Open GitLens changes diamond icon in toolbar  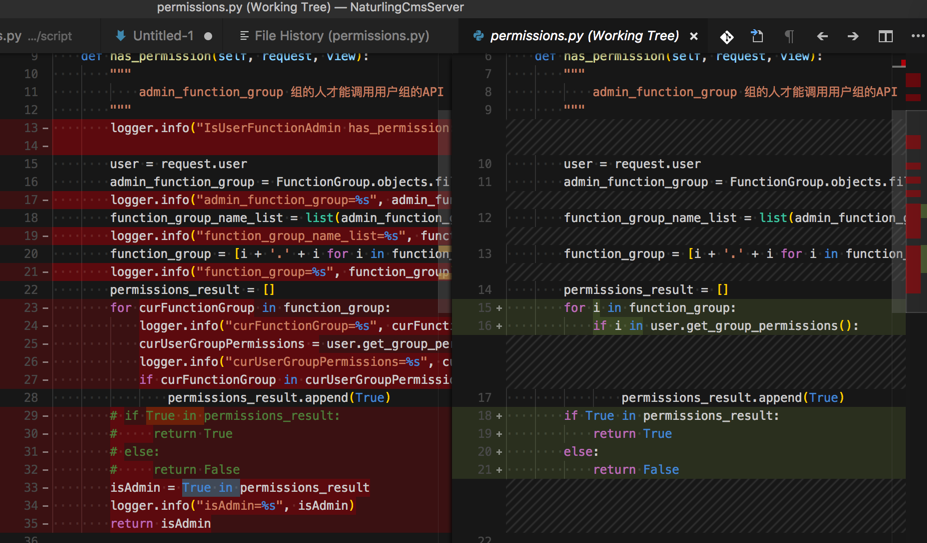coord(727,37)
